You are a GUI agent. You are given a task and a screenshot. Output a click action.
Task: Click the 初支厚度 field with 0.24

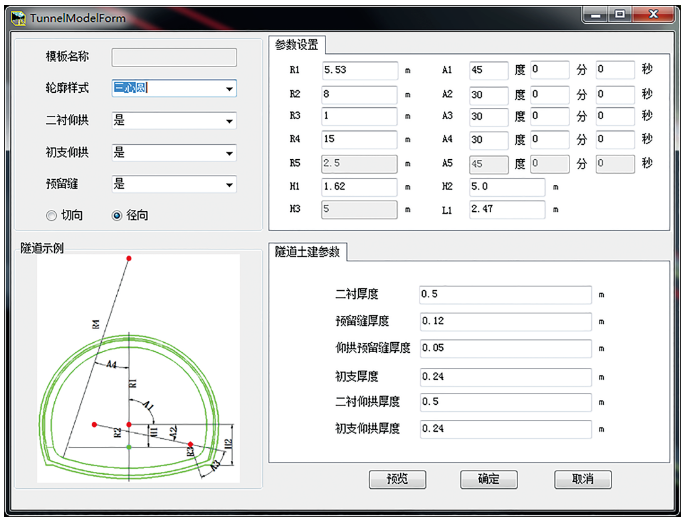click(x=505, y=377)
